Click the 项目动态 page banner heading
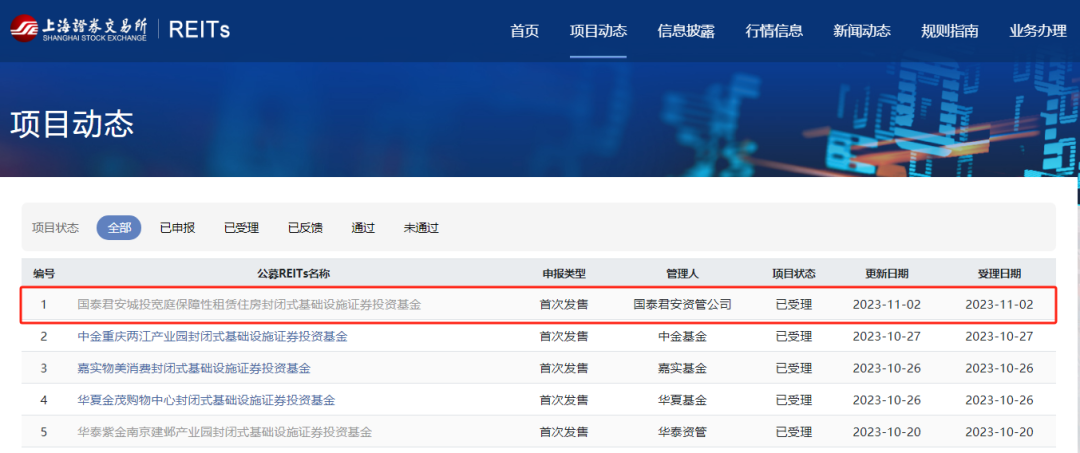This screenshot has height=453, width=1080. point(72,125)
